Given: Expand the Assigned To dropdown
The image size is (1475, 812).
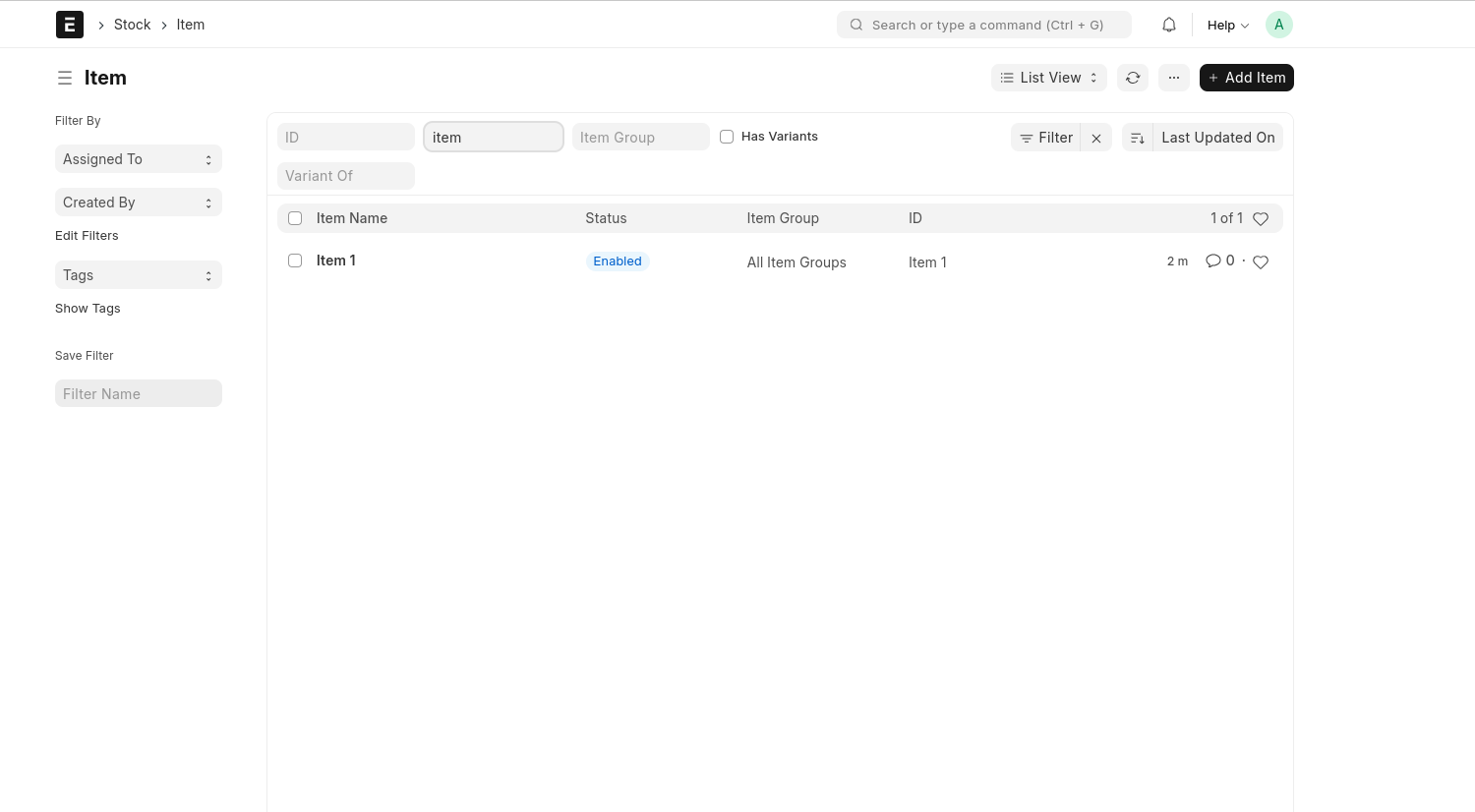Looking at the screenshot, I should [x=138, y=159].
